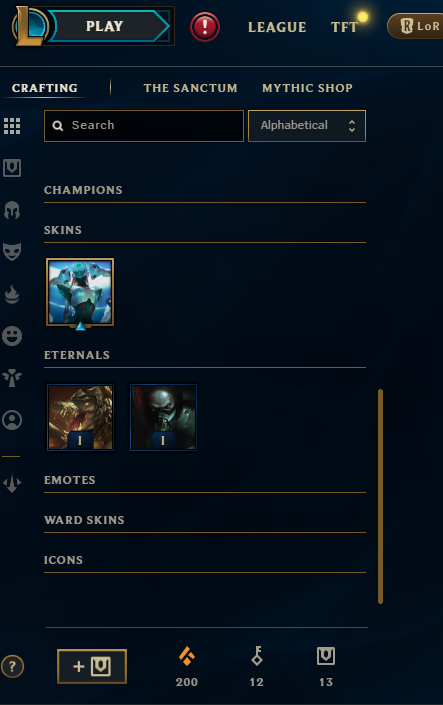Open the Alphabetical sort dropdown
The height and width of the screenshot is (705, 443).
pos(307,125)
